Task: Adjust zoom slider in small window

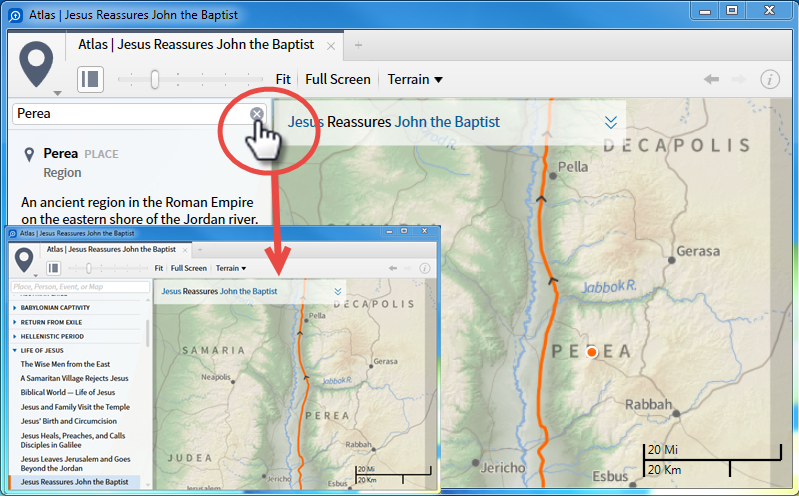Action: [89, 268]
